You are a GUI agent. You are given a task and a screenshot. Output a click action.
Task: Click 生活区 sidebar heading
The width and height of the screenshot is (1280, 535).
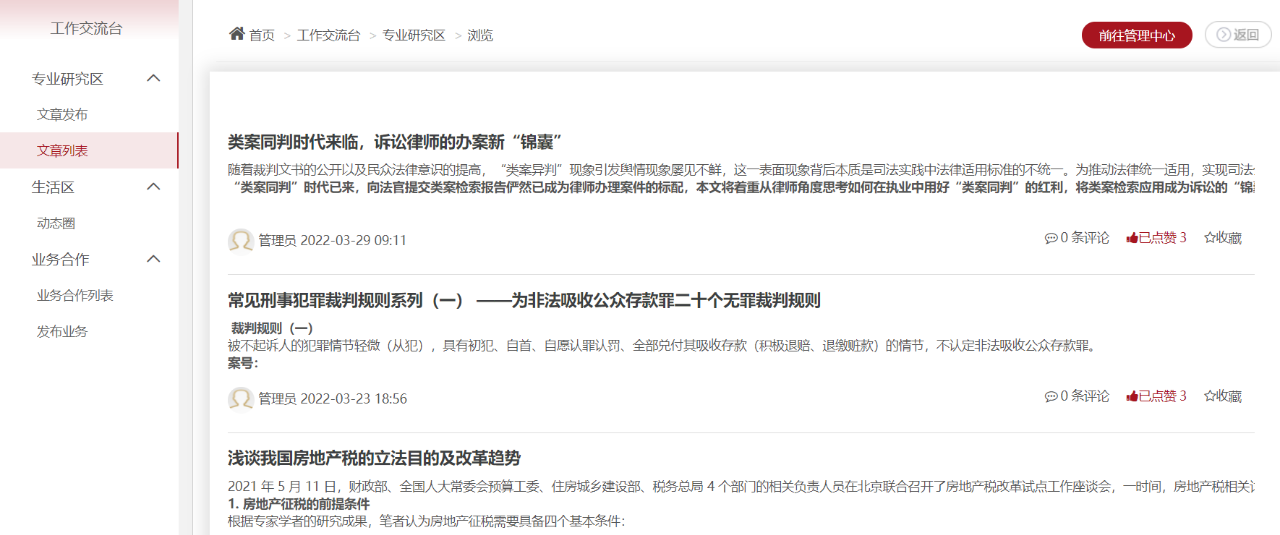tap(53, 186)
